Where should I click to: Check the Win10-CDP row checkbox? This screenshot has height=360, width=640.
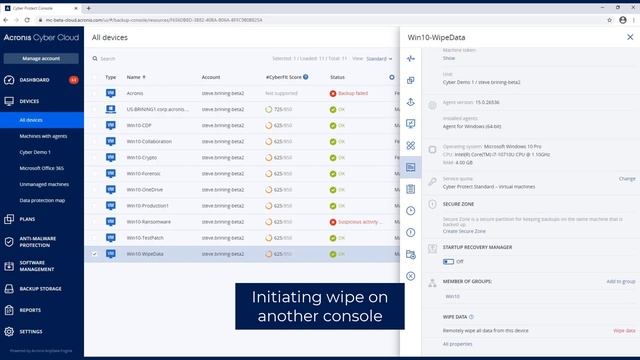point(95,125)
